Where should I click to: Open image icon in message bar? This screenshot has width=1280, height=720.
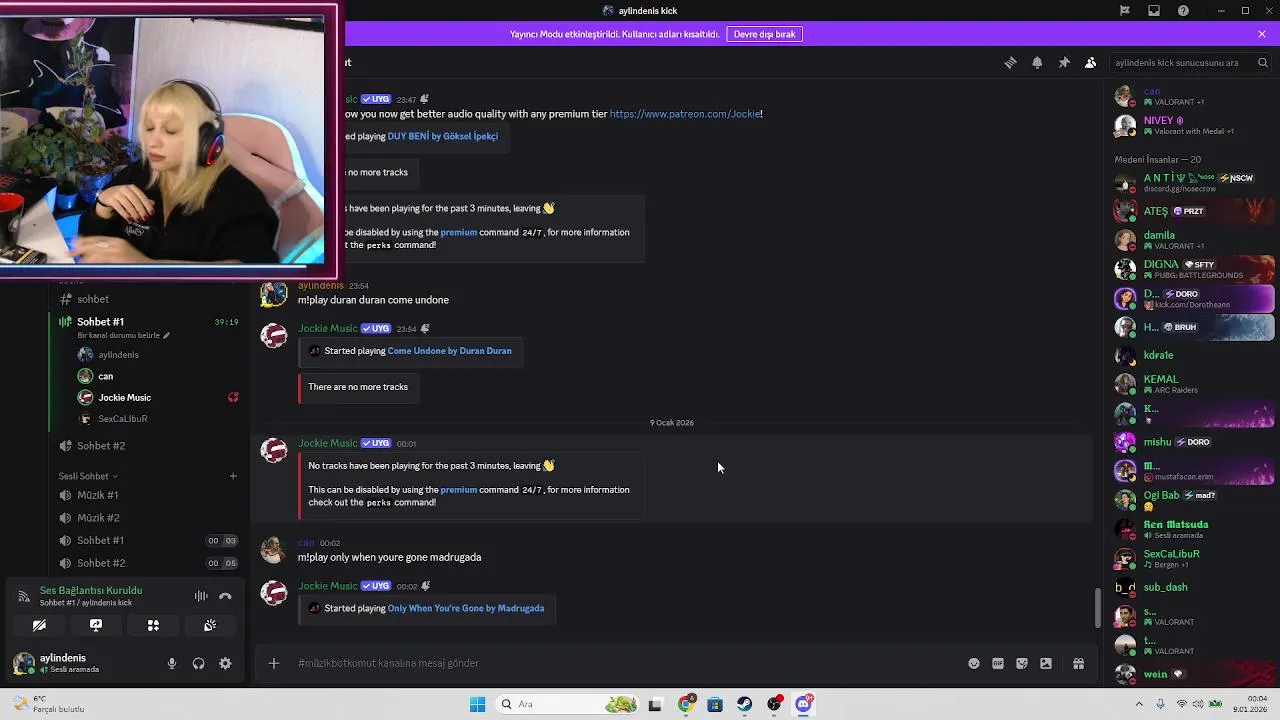pos(1046,663)
